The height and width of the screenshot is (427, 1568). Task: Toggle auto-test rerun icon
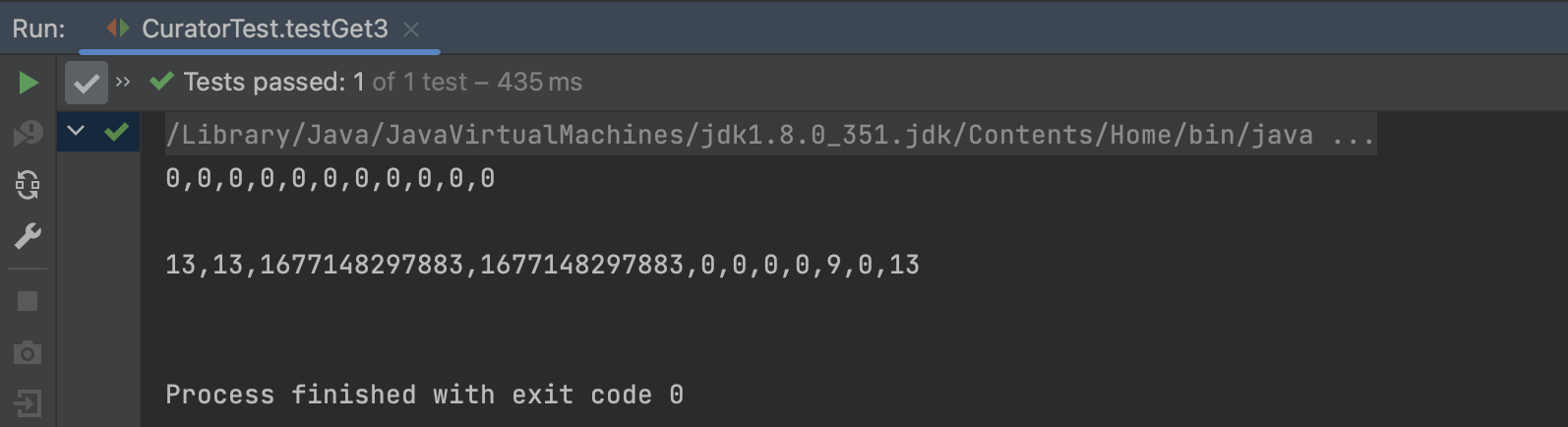pyautogui.click(x=29, y=184)
